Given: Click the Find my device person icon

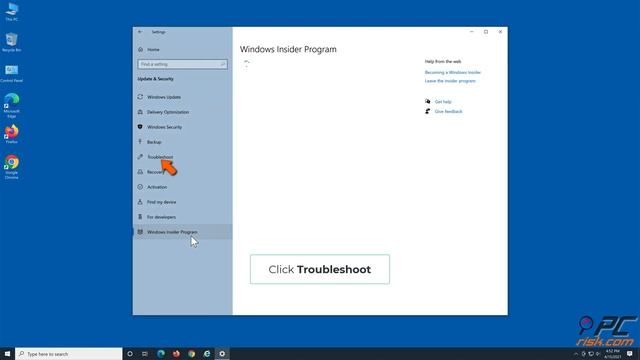Looking at the screenshot, I should (x=140, y=202).
